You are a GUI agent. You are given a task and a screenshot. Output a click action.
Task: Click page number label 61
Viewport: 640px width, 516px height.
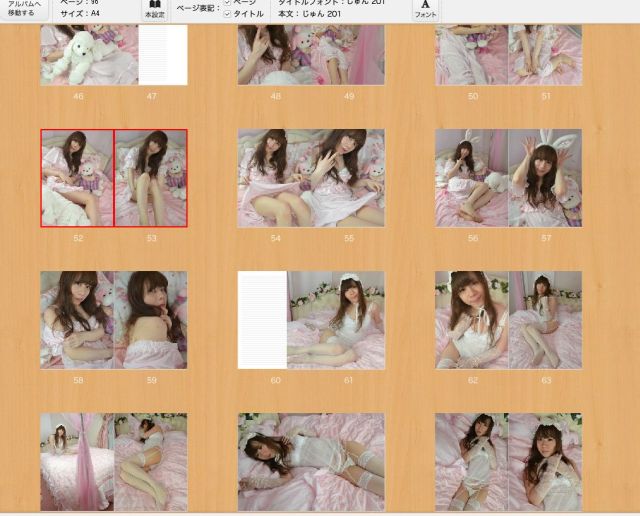coord(348,380)
